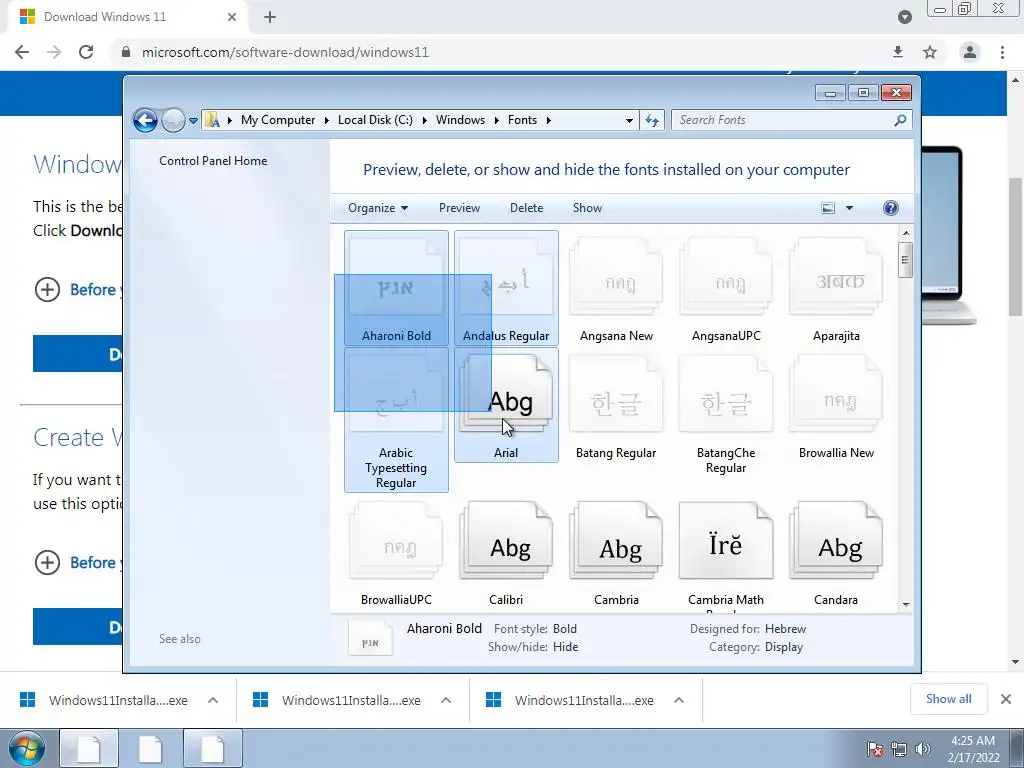Bookmark this page with star icon

(930, 52)
